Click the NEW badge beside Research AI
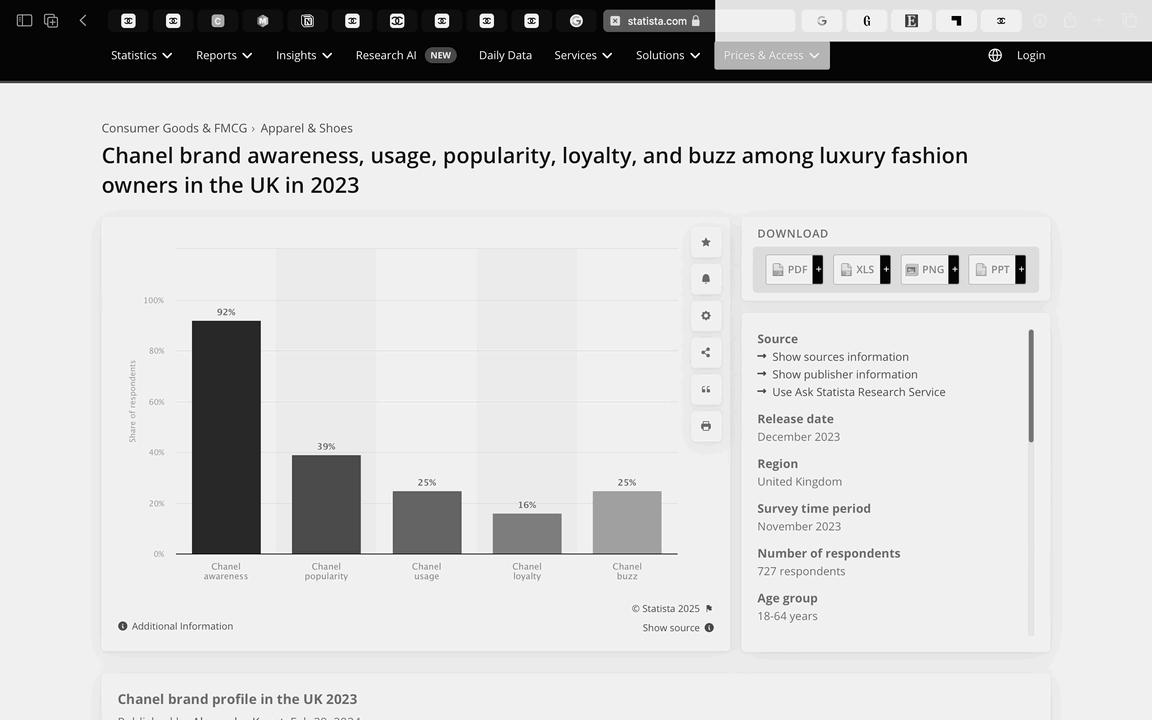Screen dimensions: 1152x720 click(441, 55)
